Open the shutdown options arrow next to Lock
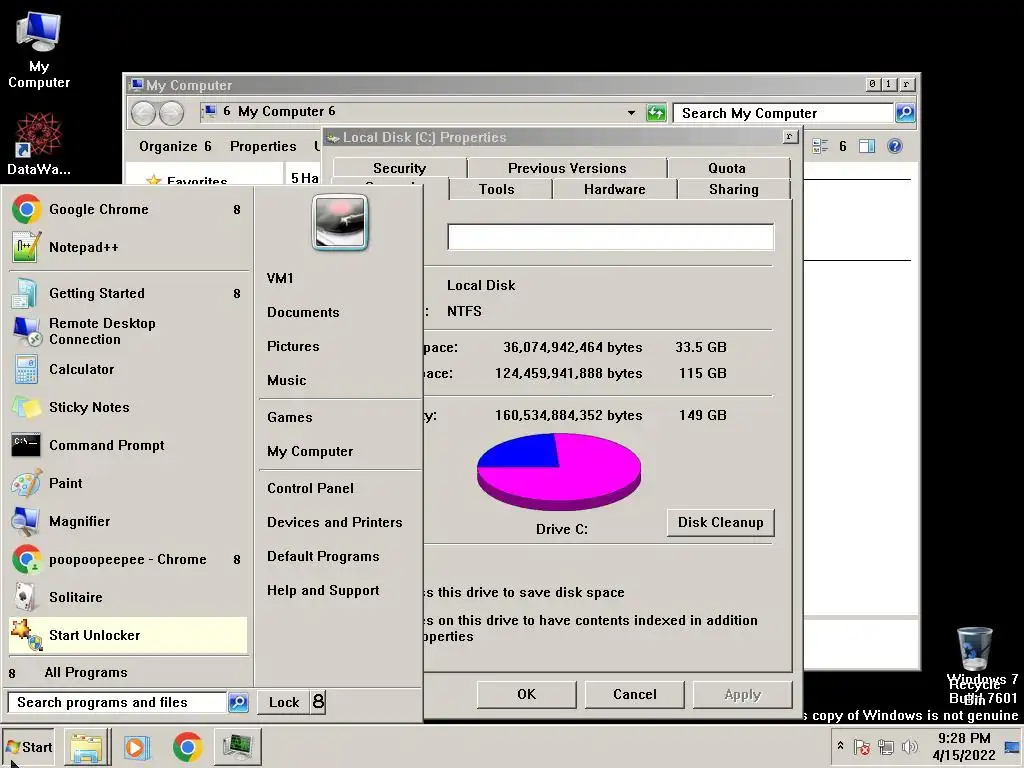1024x768 pixels. (318, 702)
